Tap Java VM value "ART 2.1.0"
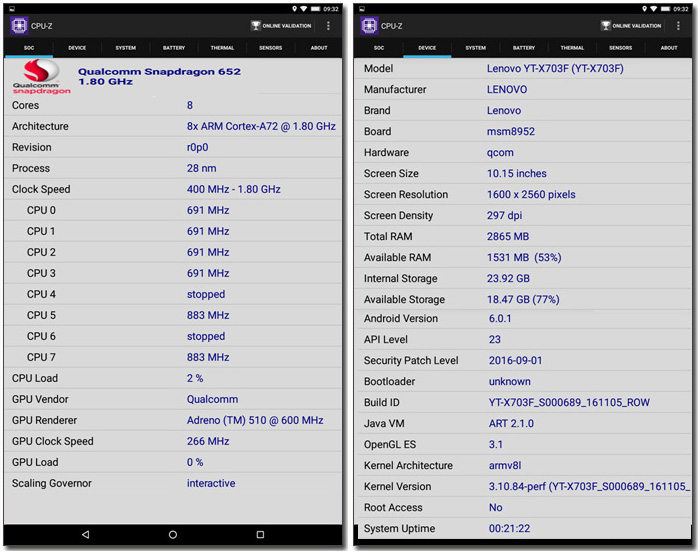700x555 pixels. [511, 424]
